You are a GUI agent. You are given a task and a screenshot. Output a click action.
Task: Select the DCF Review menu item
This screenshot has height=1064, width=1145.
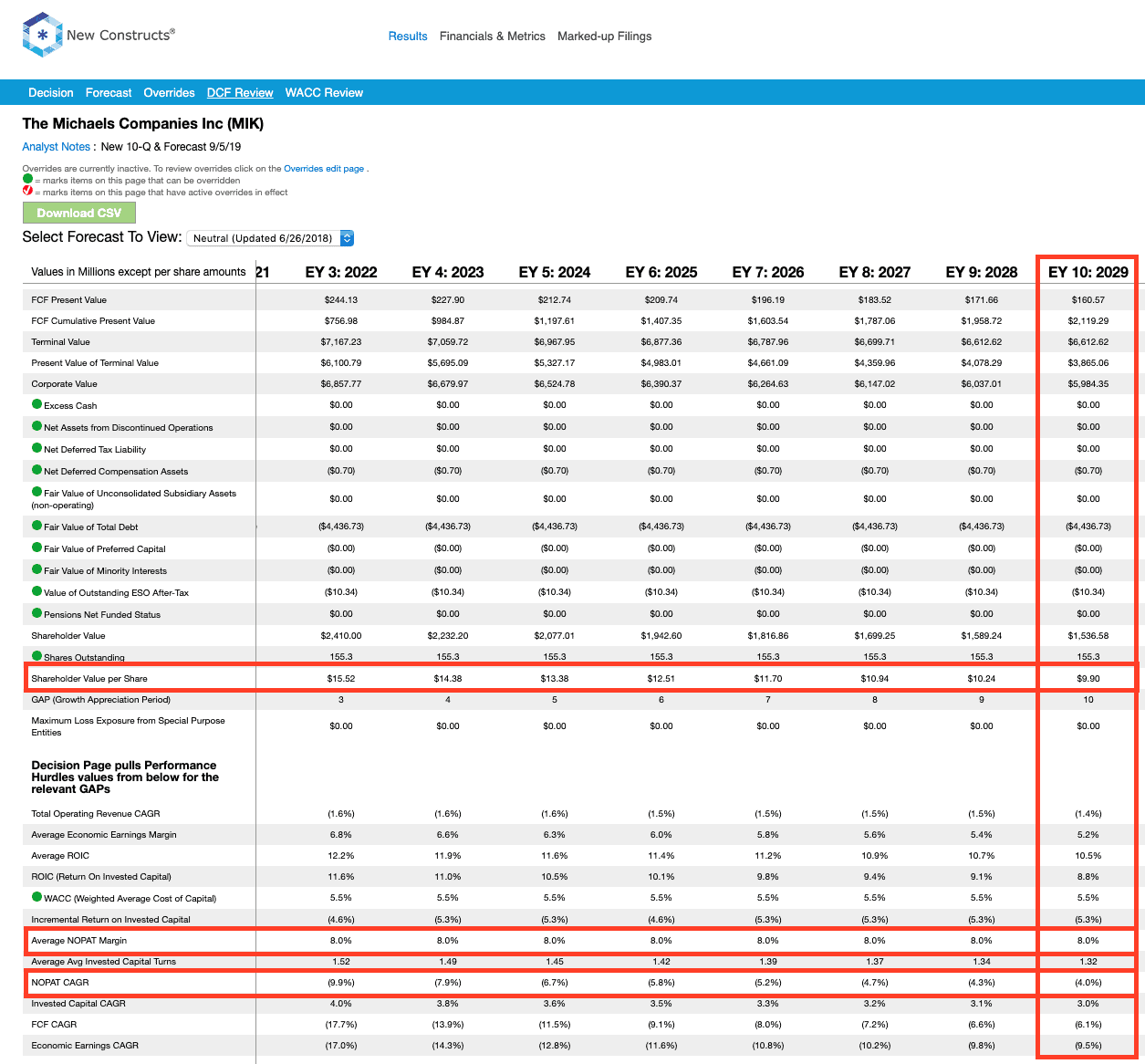coord(240,93)
